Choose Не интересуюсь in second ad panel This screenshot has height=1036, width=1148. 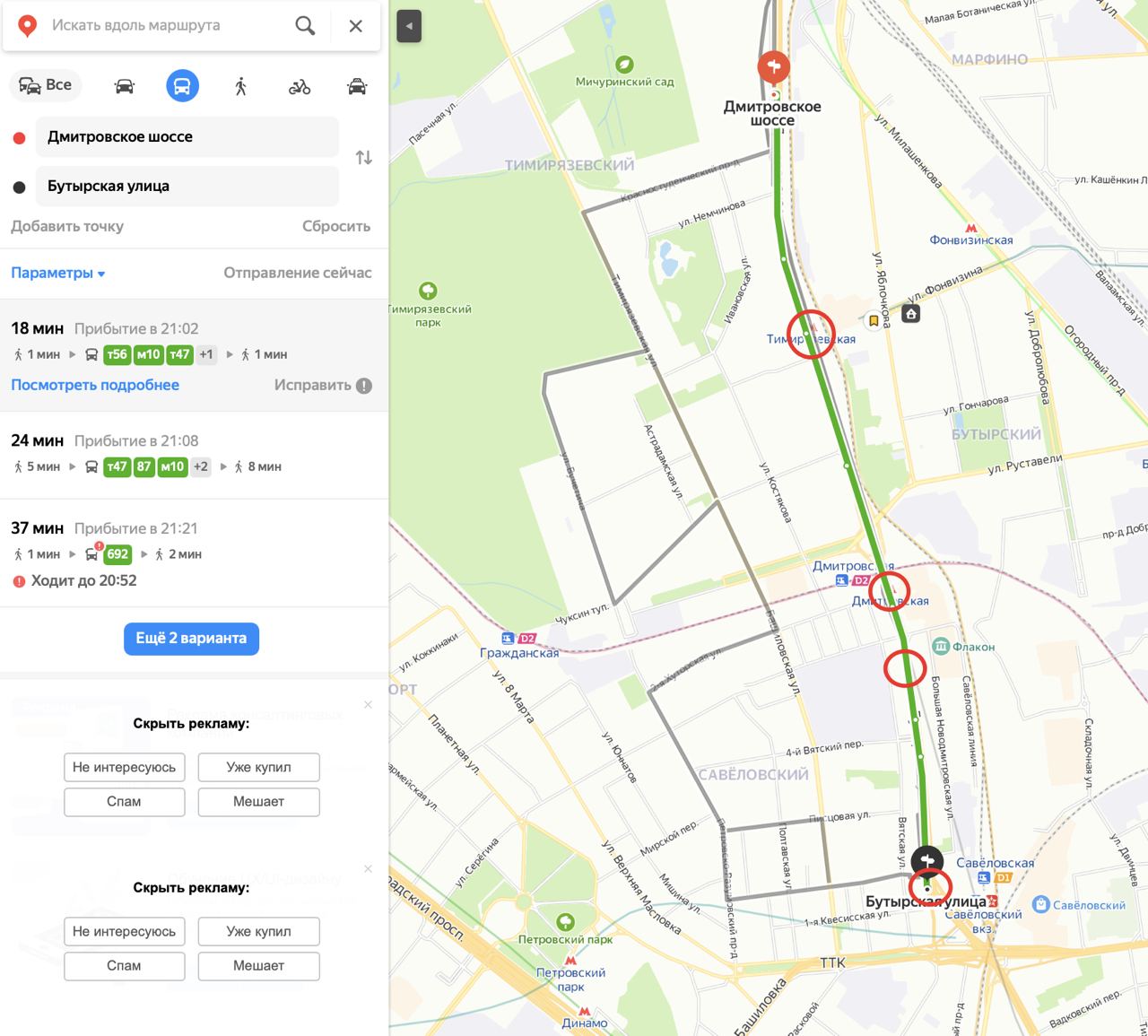coord(124,931)
